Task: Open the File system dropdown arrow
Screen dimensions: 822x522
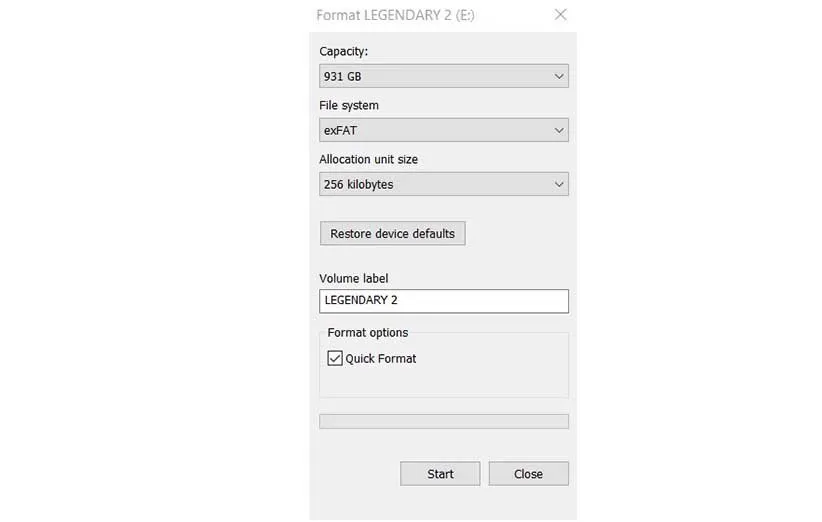Action: pyautogui.click(x=558, y=130)
